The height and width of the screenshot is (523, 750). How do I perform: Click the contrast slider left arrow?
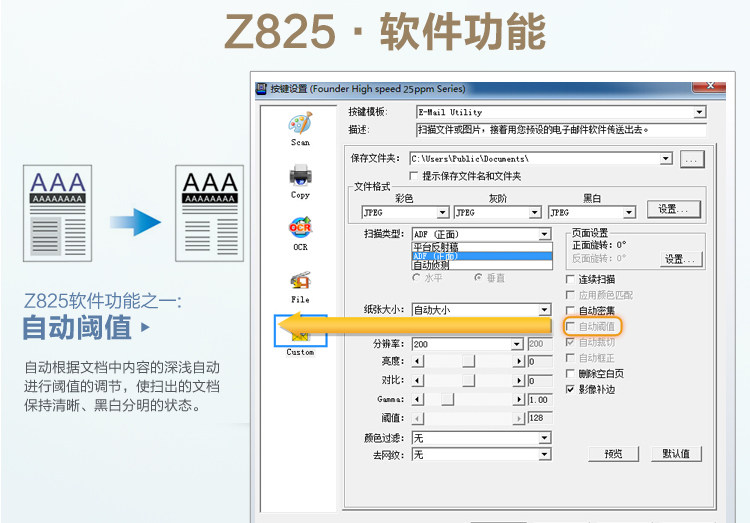[x=418, y=381]
